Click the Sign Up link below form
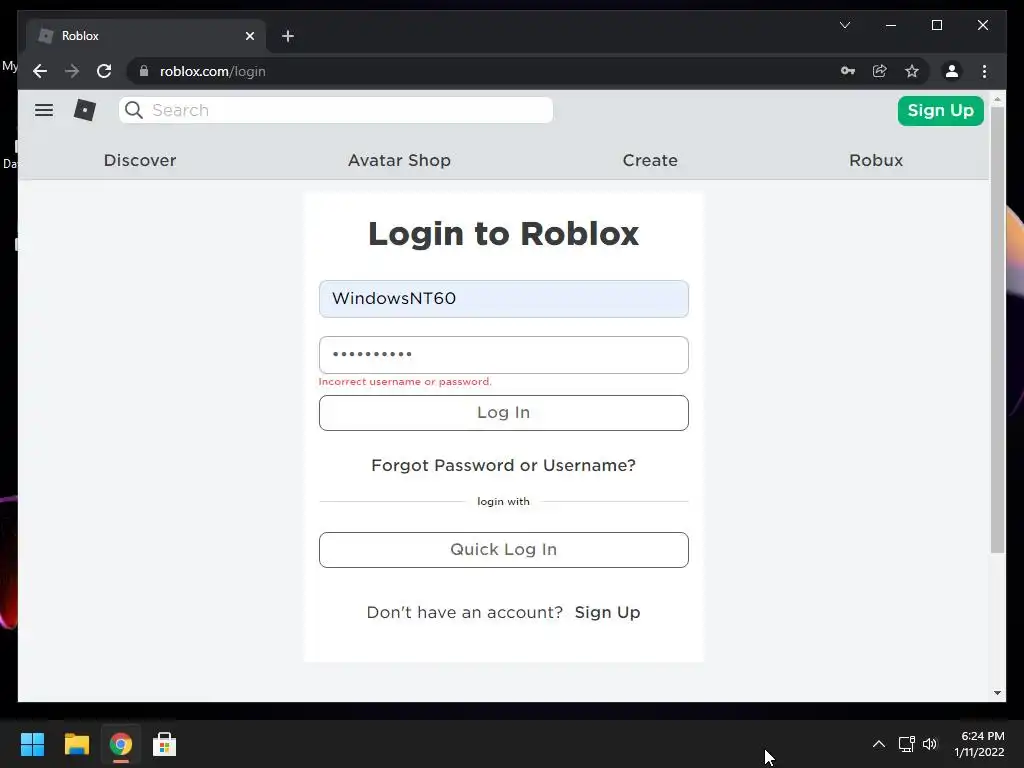Viewport: 1024px width, 768px height. pos(607,612)
